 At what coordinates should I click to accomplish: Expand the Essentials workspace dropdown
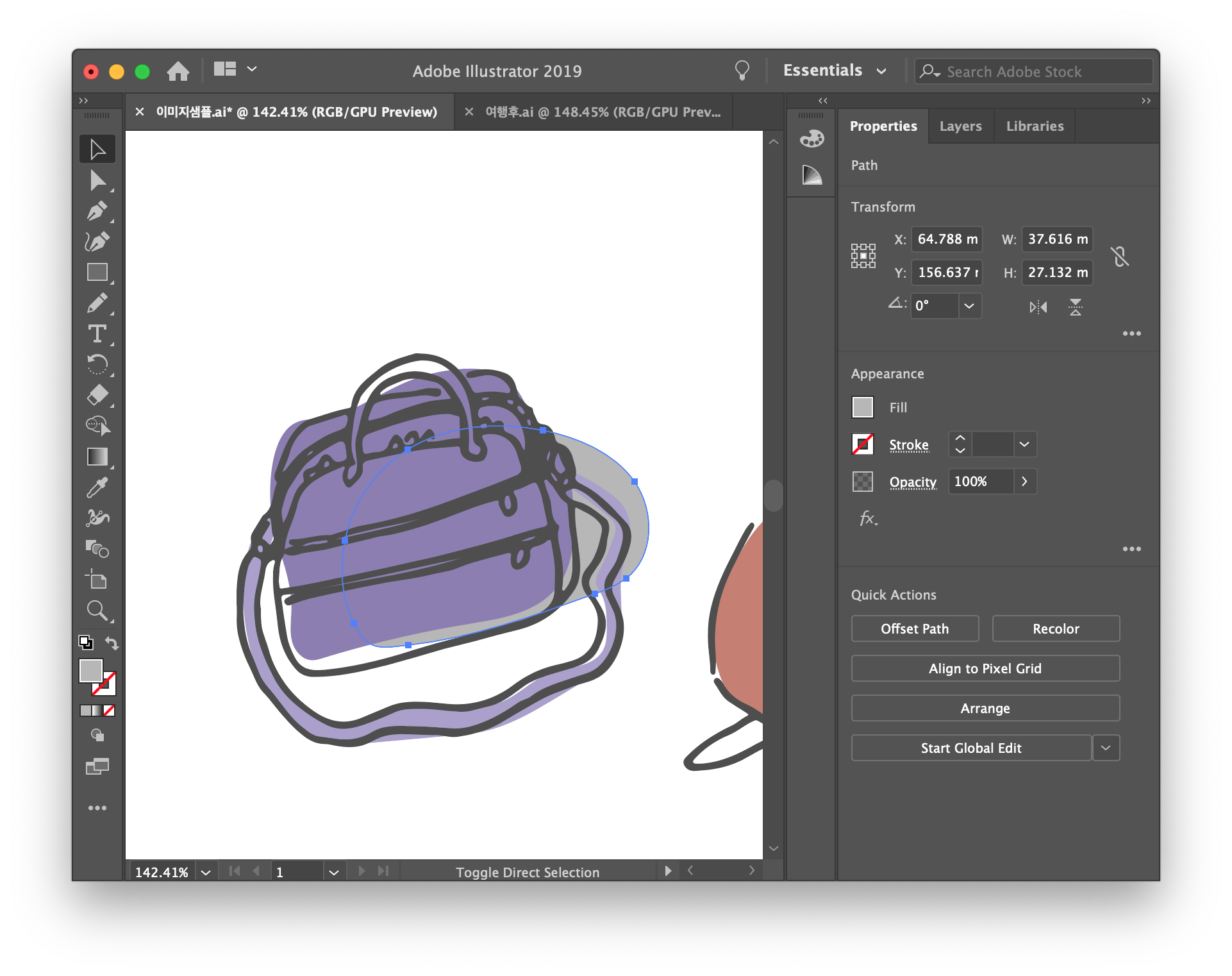(x=881, y=71)
